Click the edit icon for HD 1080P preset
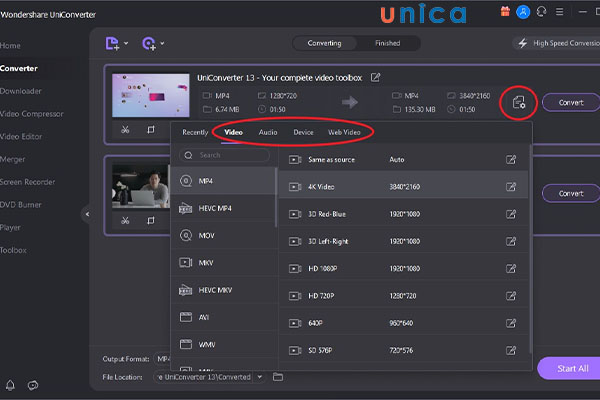 click(x=511, y=268)
